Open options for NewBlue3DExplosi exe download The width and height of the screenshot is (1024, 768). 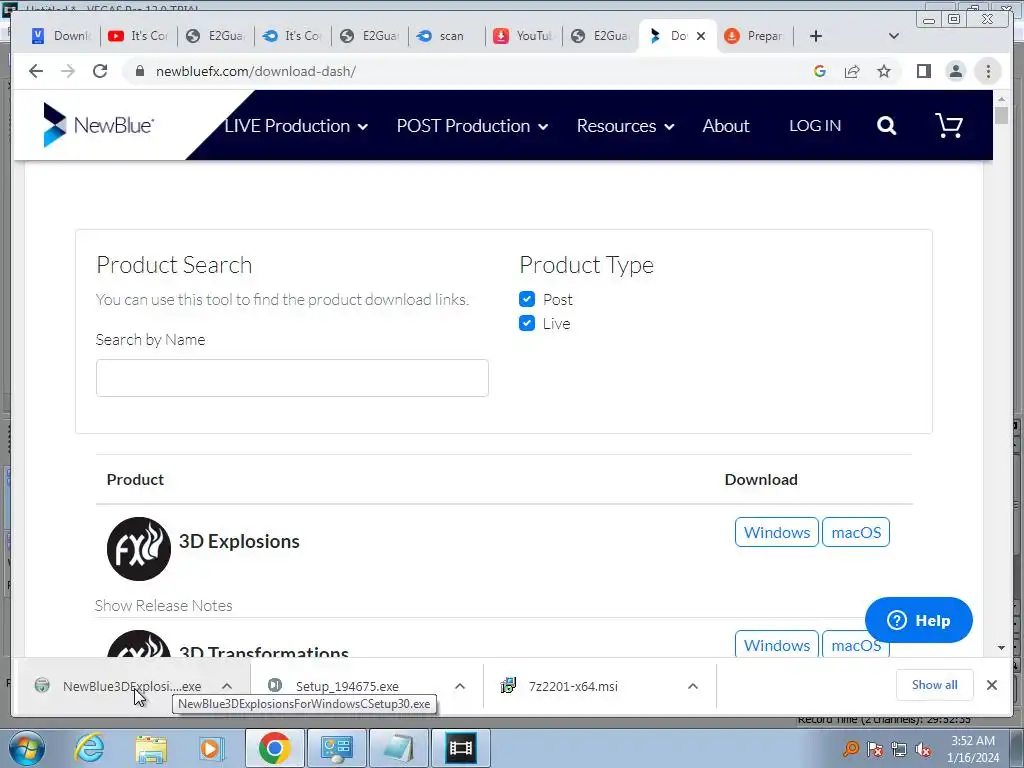point(227,686)
